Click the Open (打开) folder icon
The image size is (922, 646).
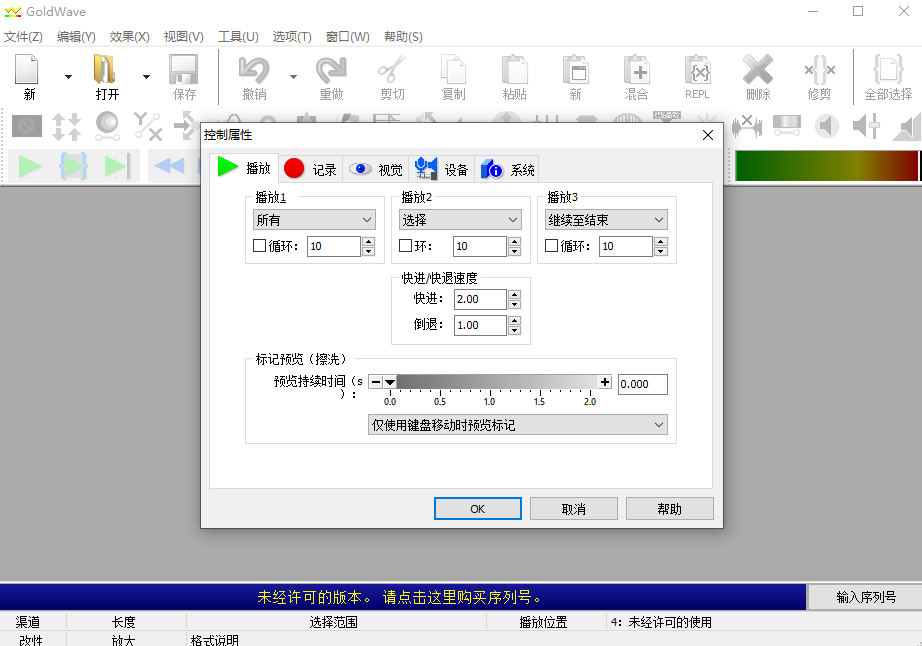(105, 70)
